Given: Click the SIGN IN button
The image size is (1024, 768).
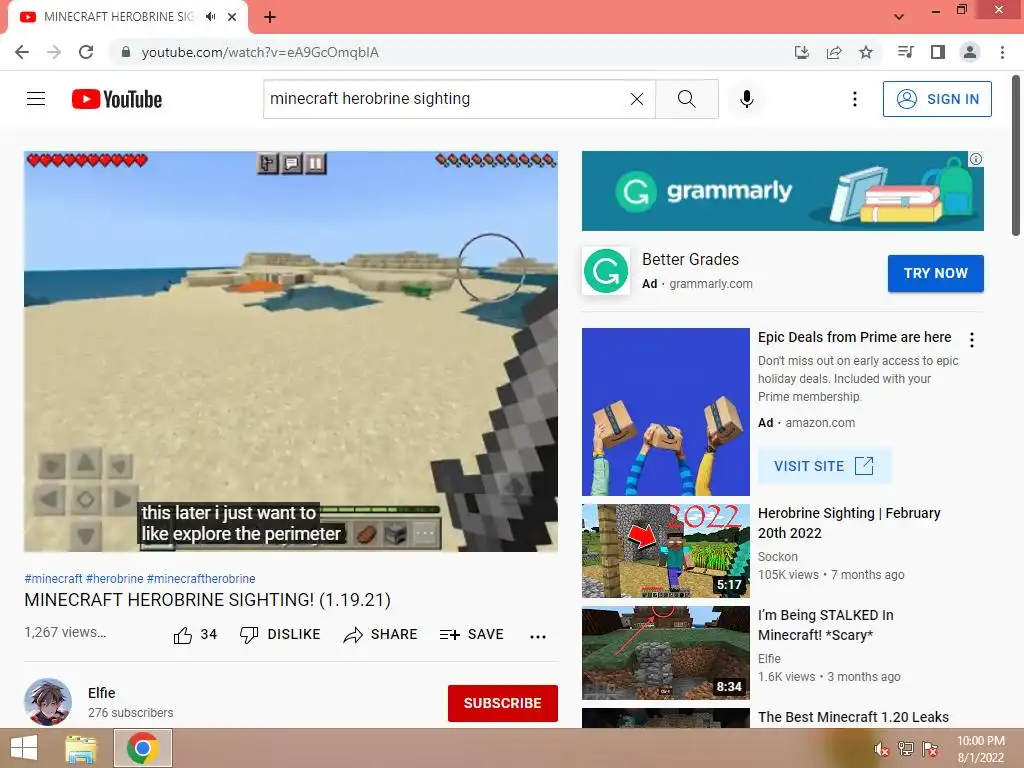Looking at the screenshot, I should point(937,99).
